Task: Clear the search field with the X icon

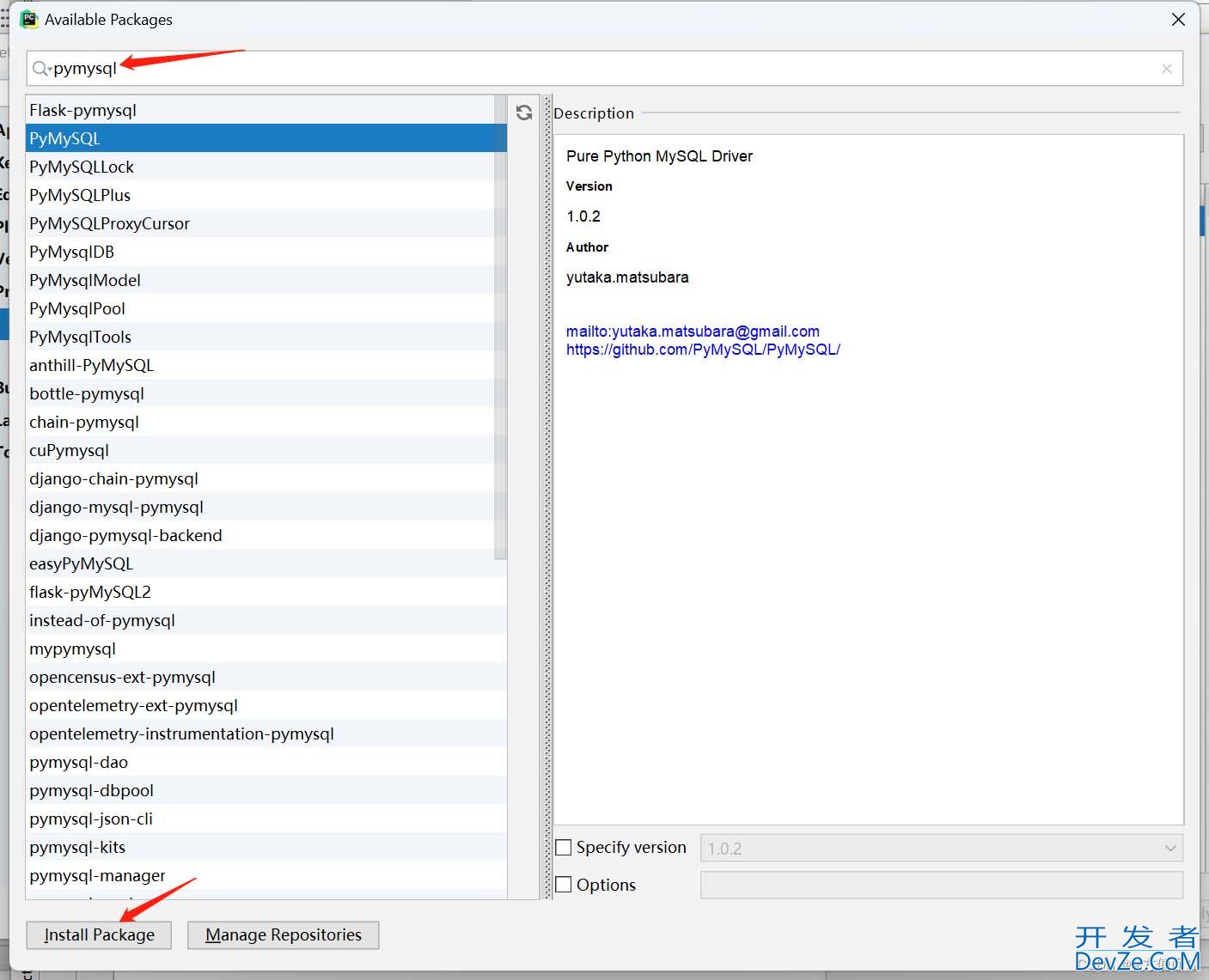Action: click(1166, 69)
